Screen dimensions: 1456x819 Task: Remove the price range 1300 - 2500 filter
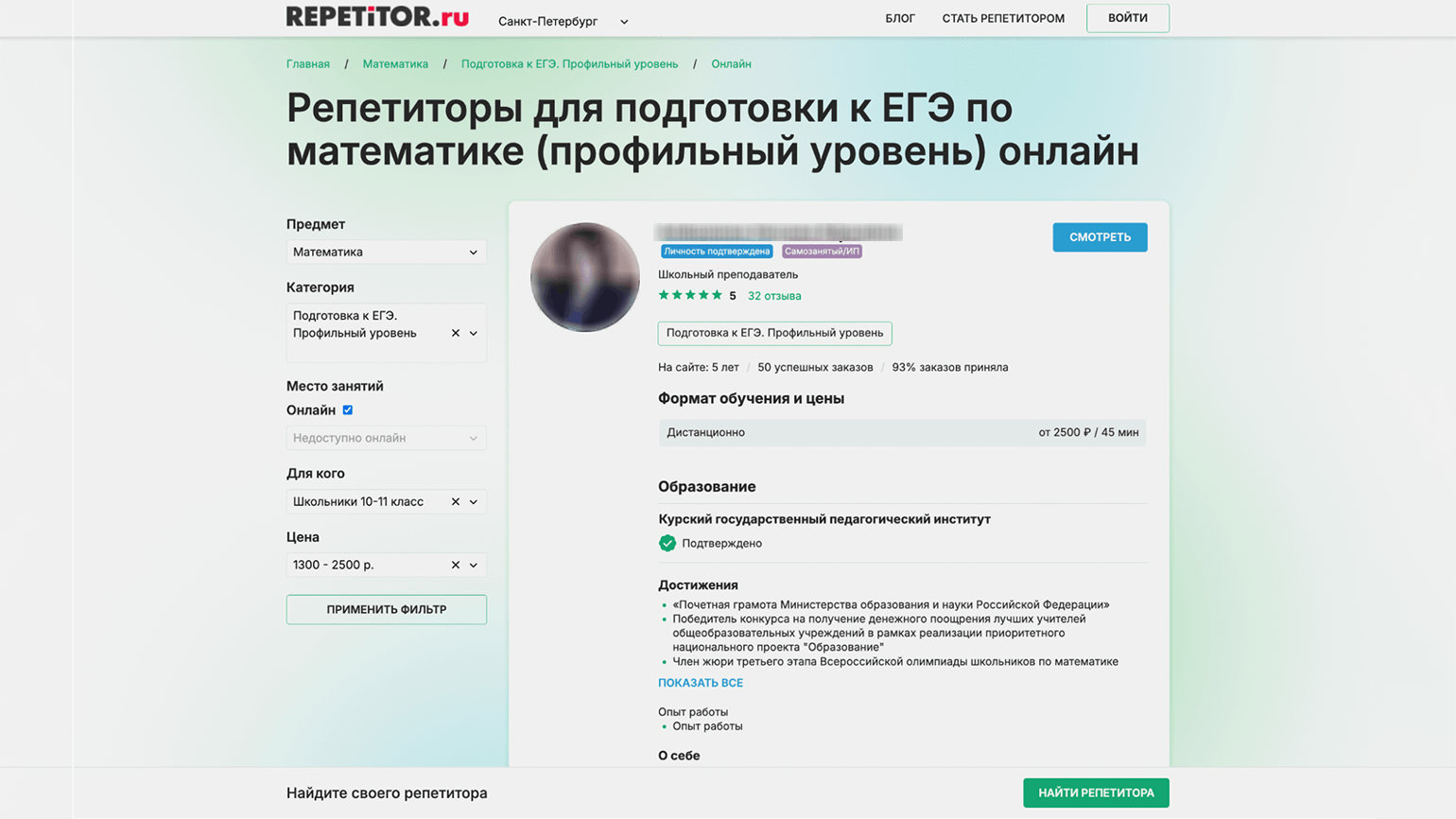(455, 566)
